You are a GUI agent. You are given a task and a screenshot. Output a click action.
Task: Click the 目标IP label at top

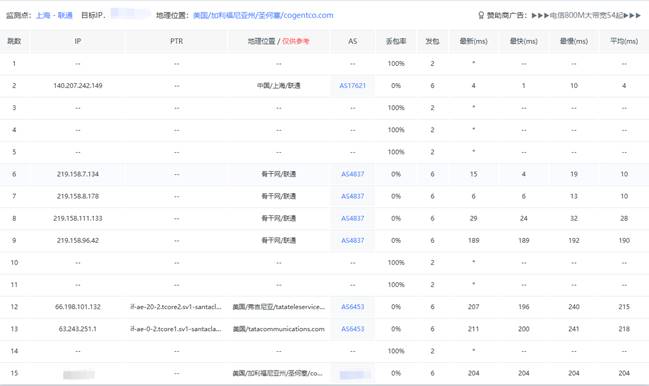[x=93, y=15]
